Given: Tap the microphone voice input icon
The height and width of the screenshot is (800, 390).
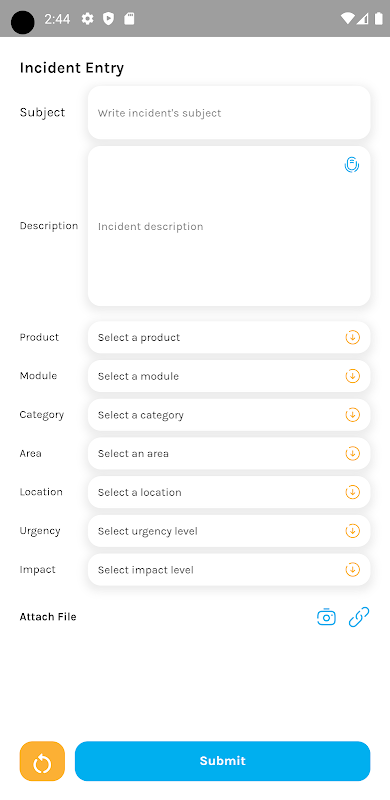Looking at the screenshot, I should (x=352, y=165).
